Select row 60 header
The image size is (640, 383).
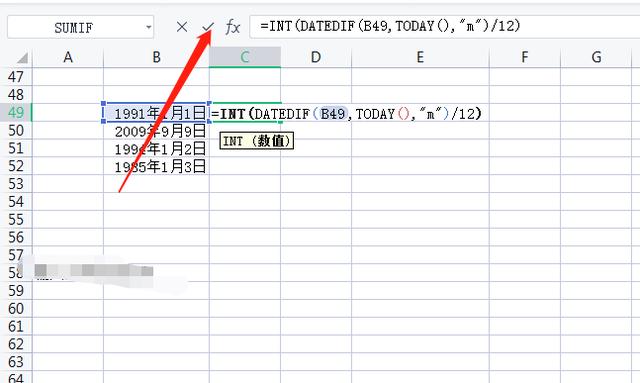tap(16, 309)
